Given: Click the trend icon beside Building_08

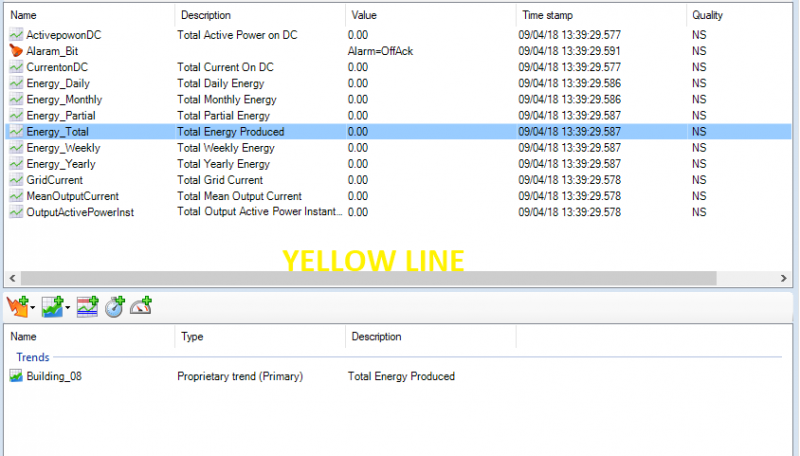Looking at the screenshot, I should (16, 376).
